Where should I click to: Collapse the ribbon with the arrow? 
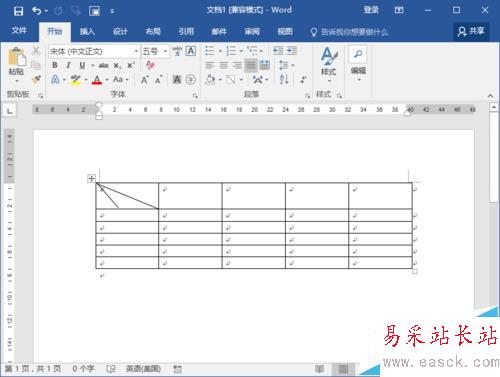490,96
